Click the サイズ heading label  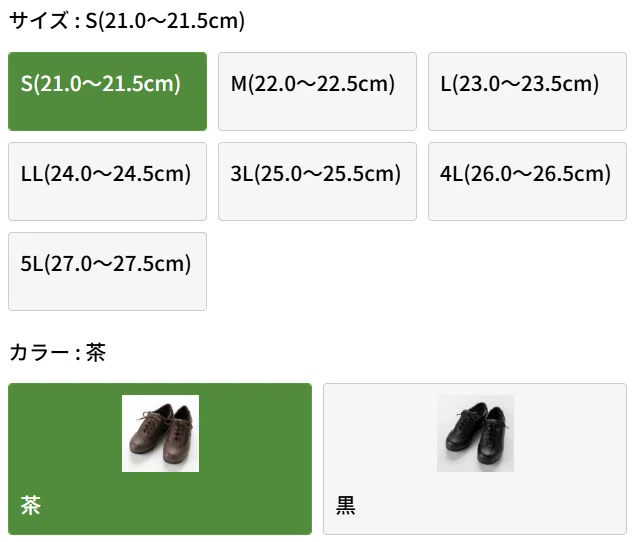pos(38,20)
